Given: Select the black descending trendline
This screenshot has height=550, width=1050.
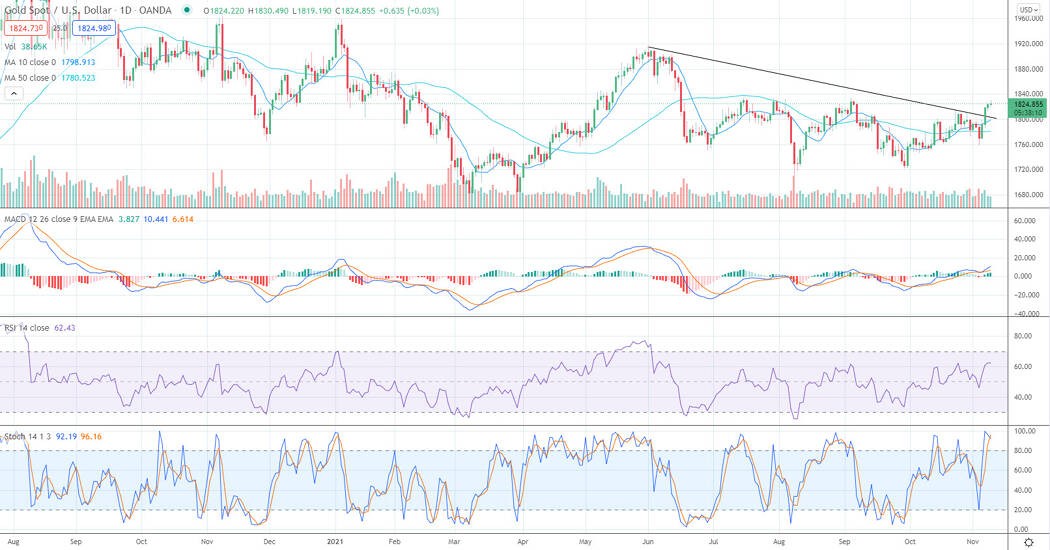Looking at the screenshot, I should (822, 83).
